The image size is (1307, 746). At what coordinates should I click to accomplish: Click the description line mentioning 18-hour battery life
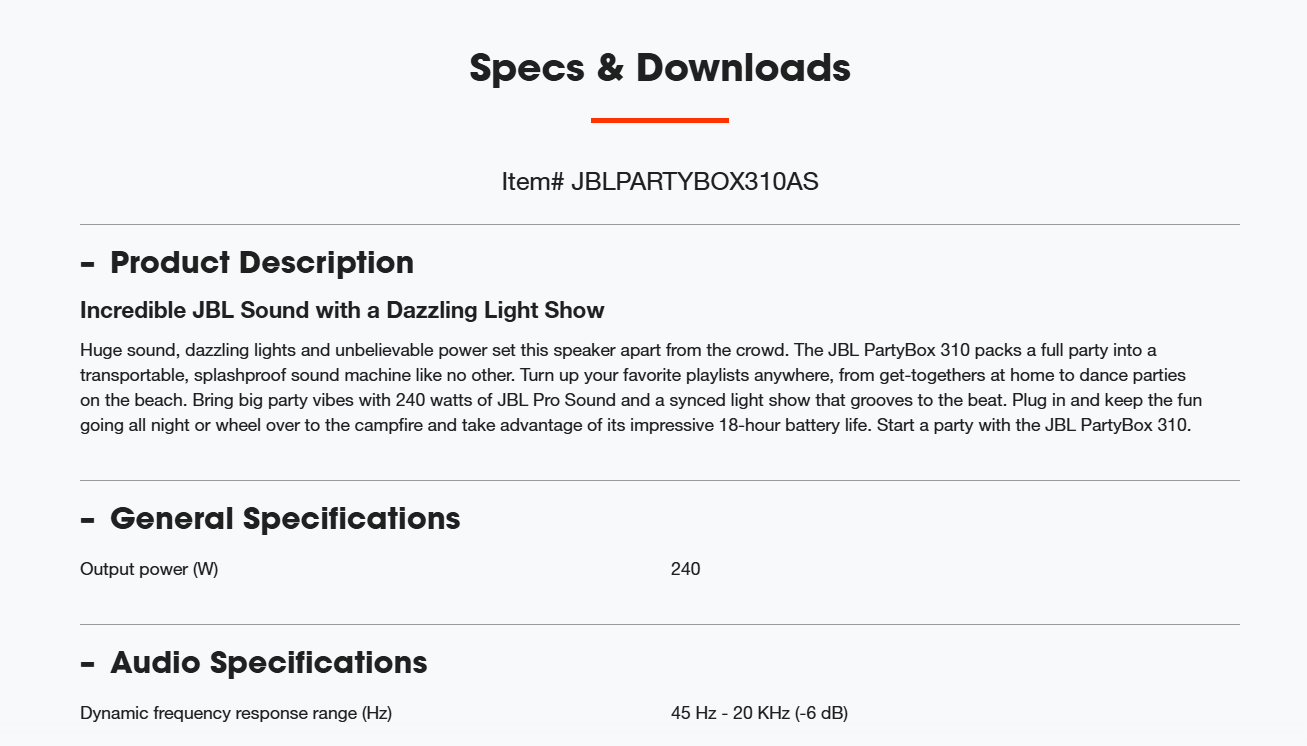tap(636, 425)
